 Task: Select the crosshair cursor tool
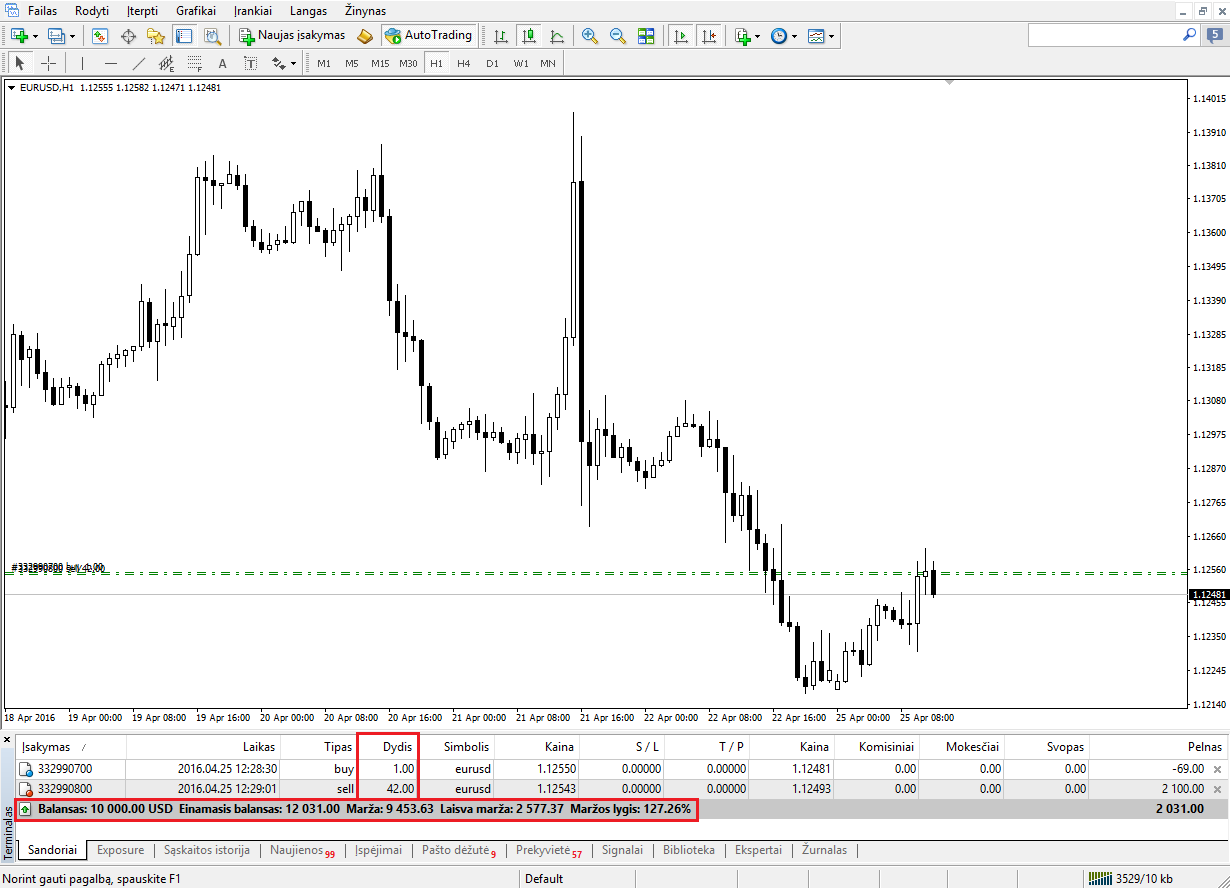tap(47, 63)
